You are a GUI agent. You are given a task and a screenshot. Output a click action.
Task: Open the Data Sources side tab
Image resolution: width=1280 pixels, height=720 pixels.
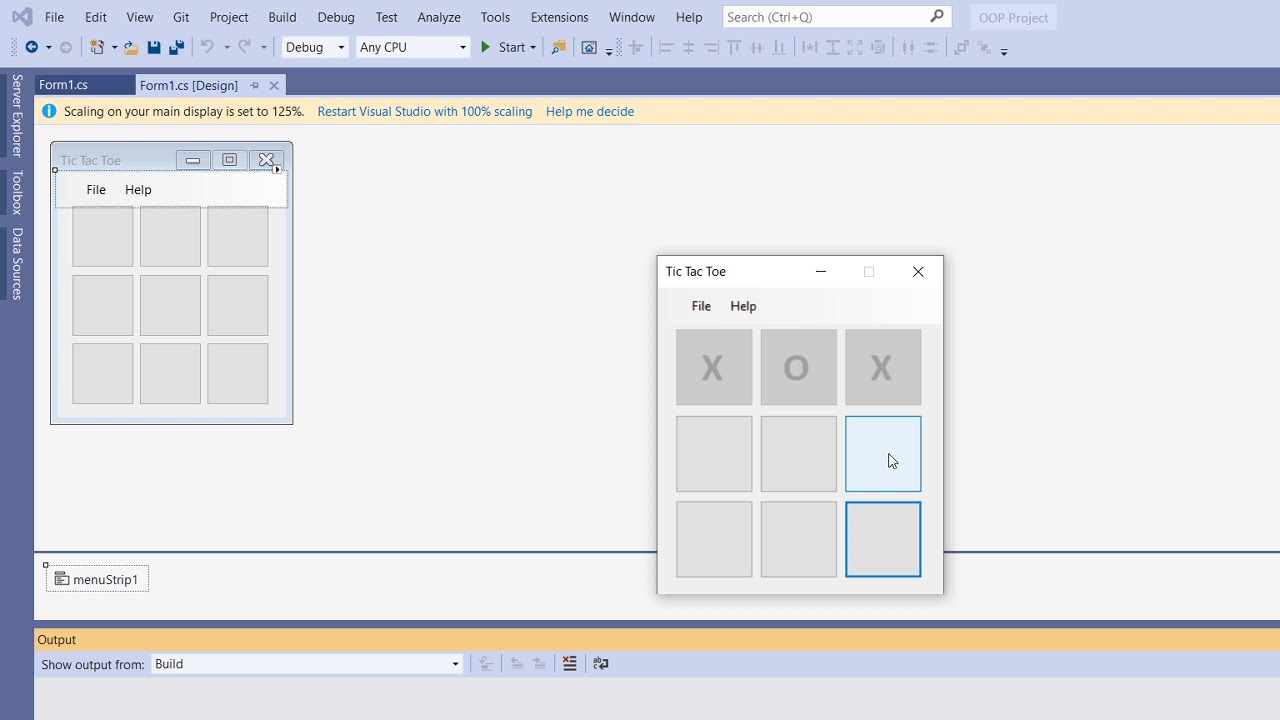click(17, 264)
